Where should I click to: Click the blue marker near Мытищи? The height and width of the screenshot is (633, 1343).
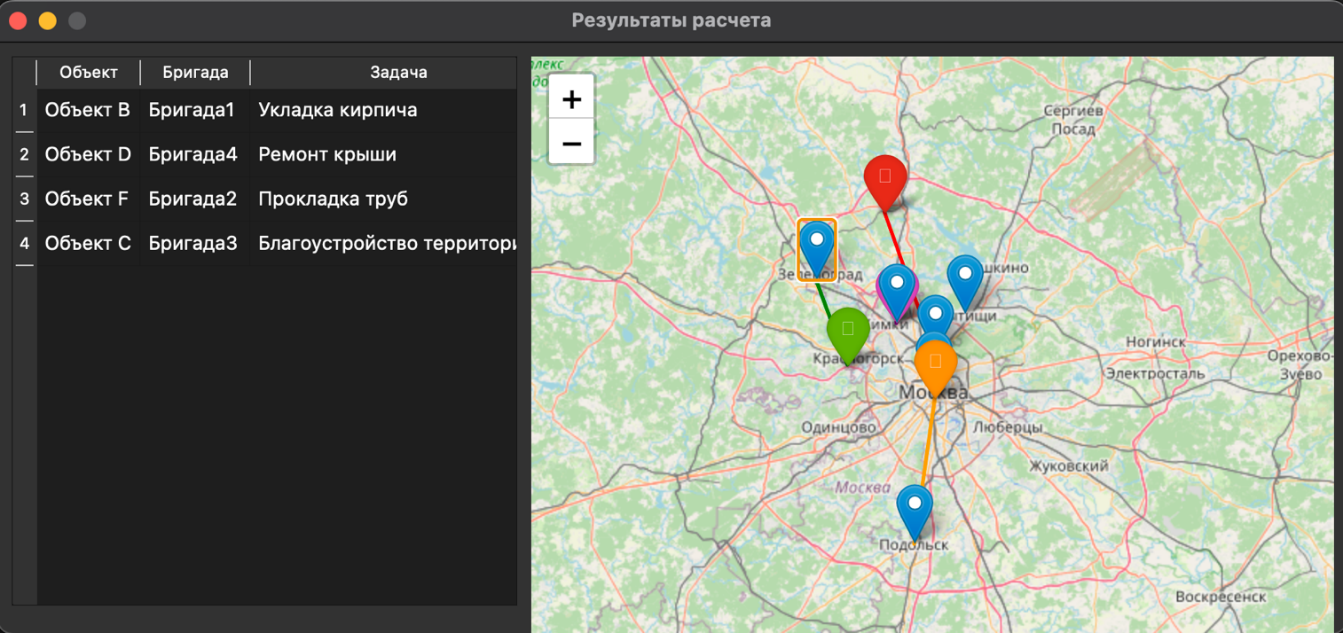935,316
